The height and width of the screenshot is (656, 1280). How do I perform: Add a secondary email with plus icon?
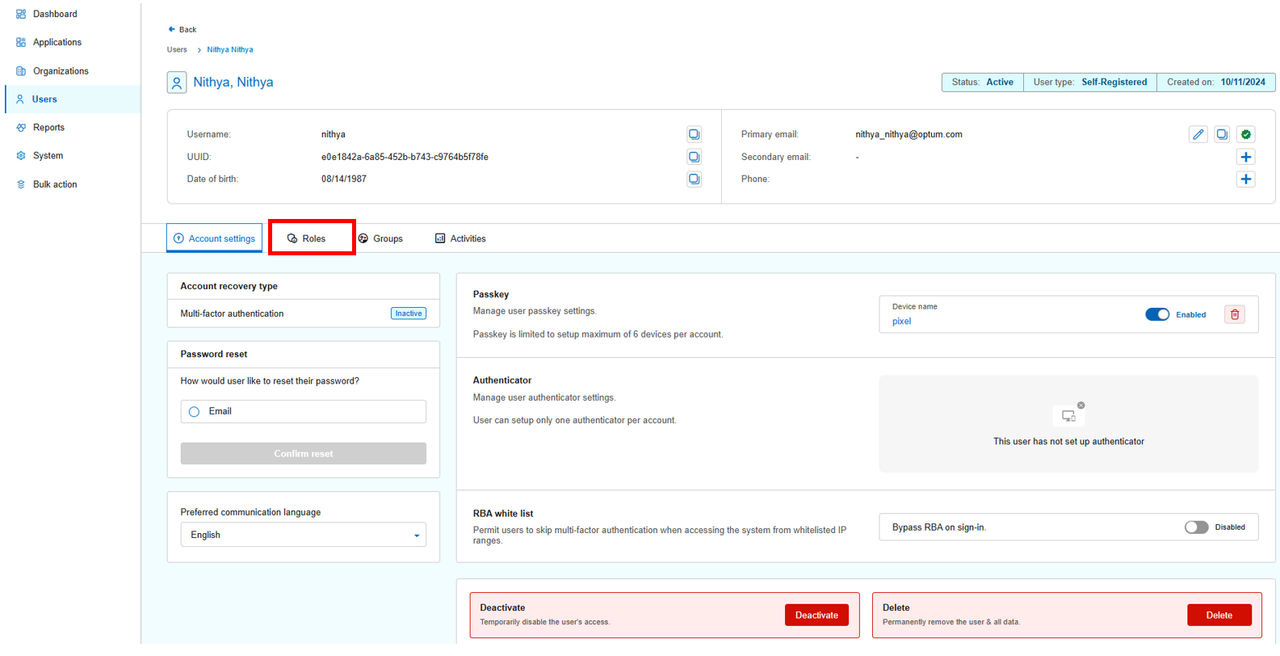1246,157
